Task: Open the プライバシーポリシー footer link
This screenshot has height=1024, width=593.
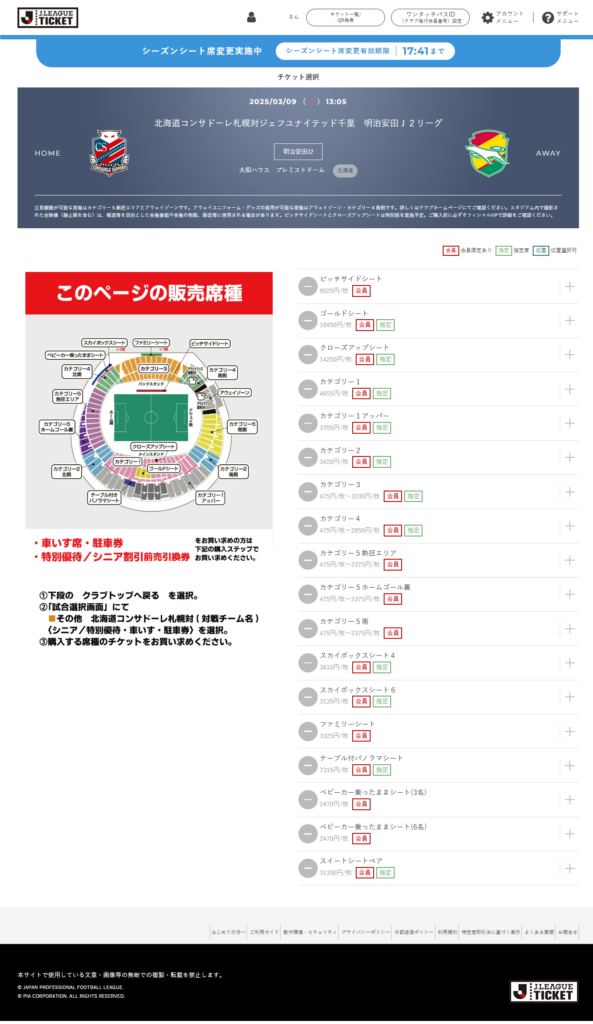Action: (365, 932)
